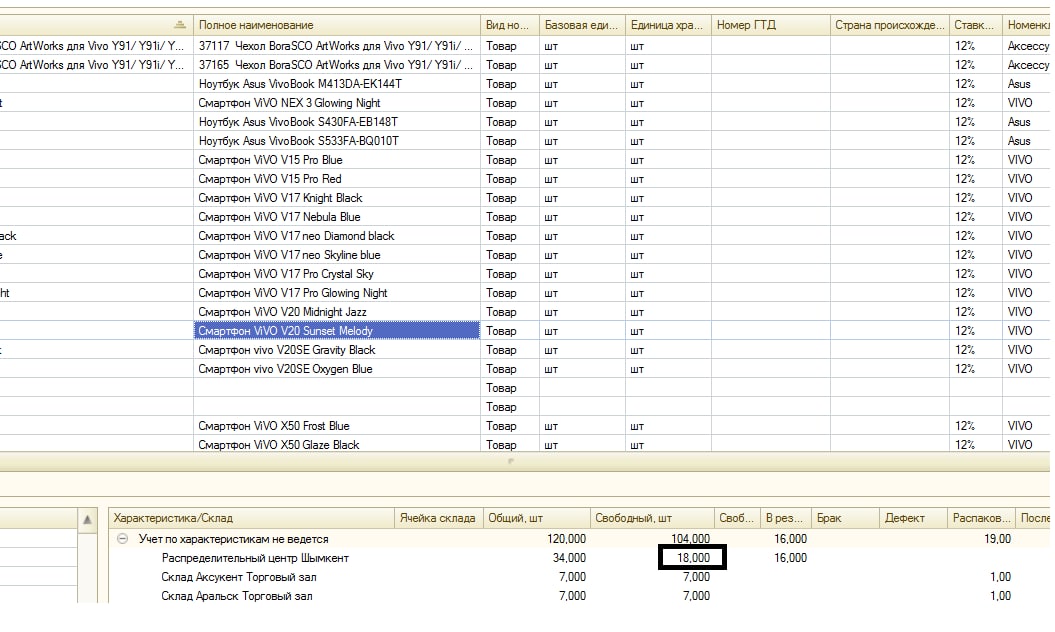Image resolution: width=1055 pixels, height=632 pixels.
Task: Click the total value '120,000'
Action: [567, 539]
